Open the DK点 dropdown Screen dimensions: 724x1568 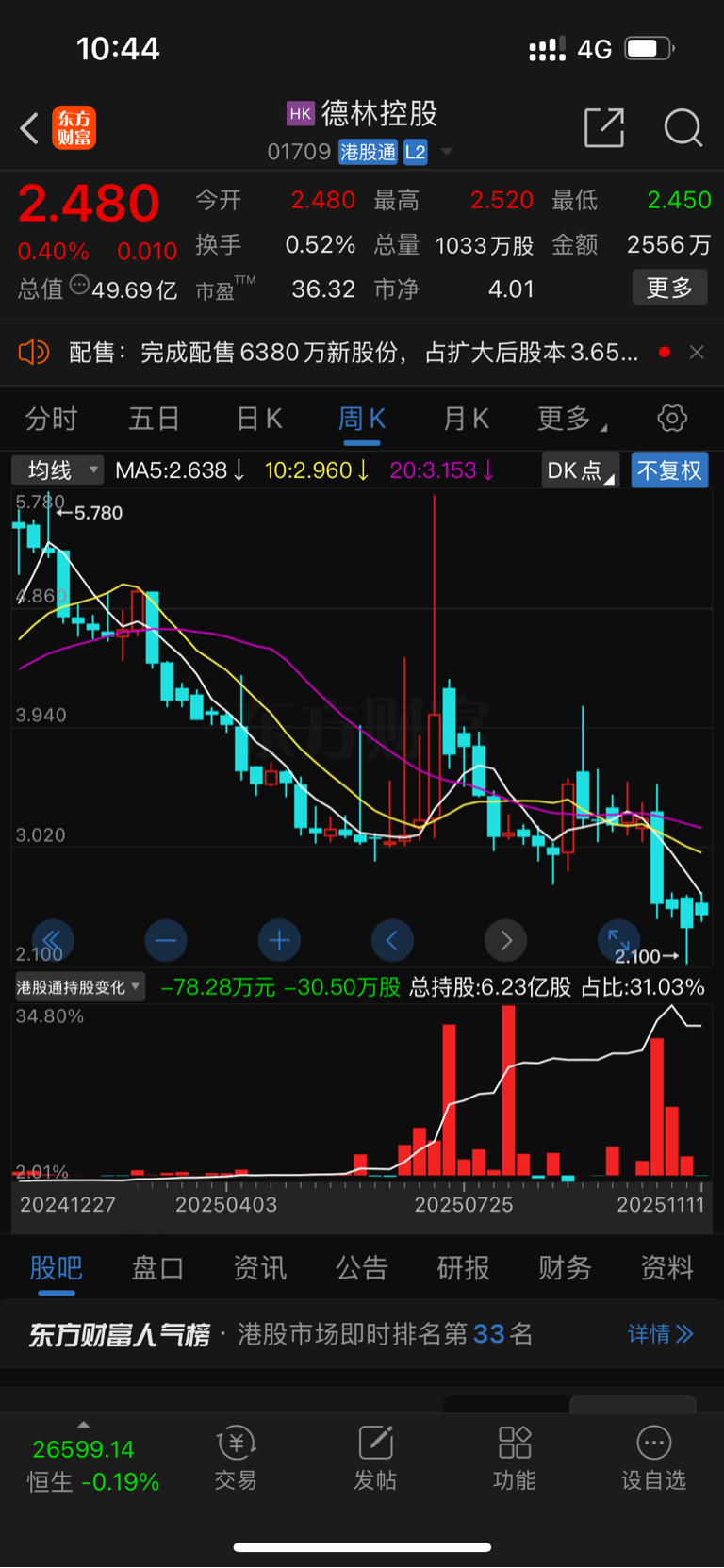580,470
